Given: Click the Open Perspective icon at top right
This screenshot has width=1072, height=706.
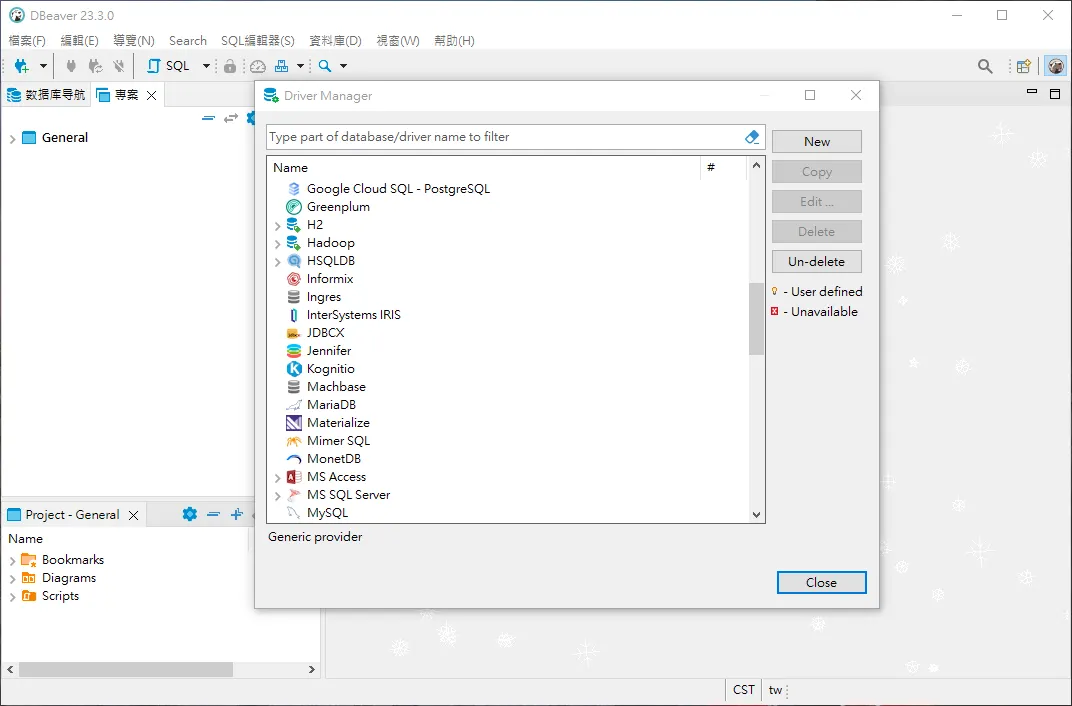Looking at the screenshot, I should pyautogui.click(x=1023, y=66).
